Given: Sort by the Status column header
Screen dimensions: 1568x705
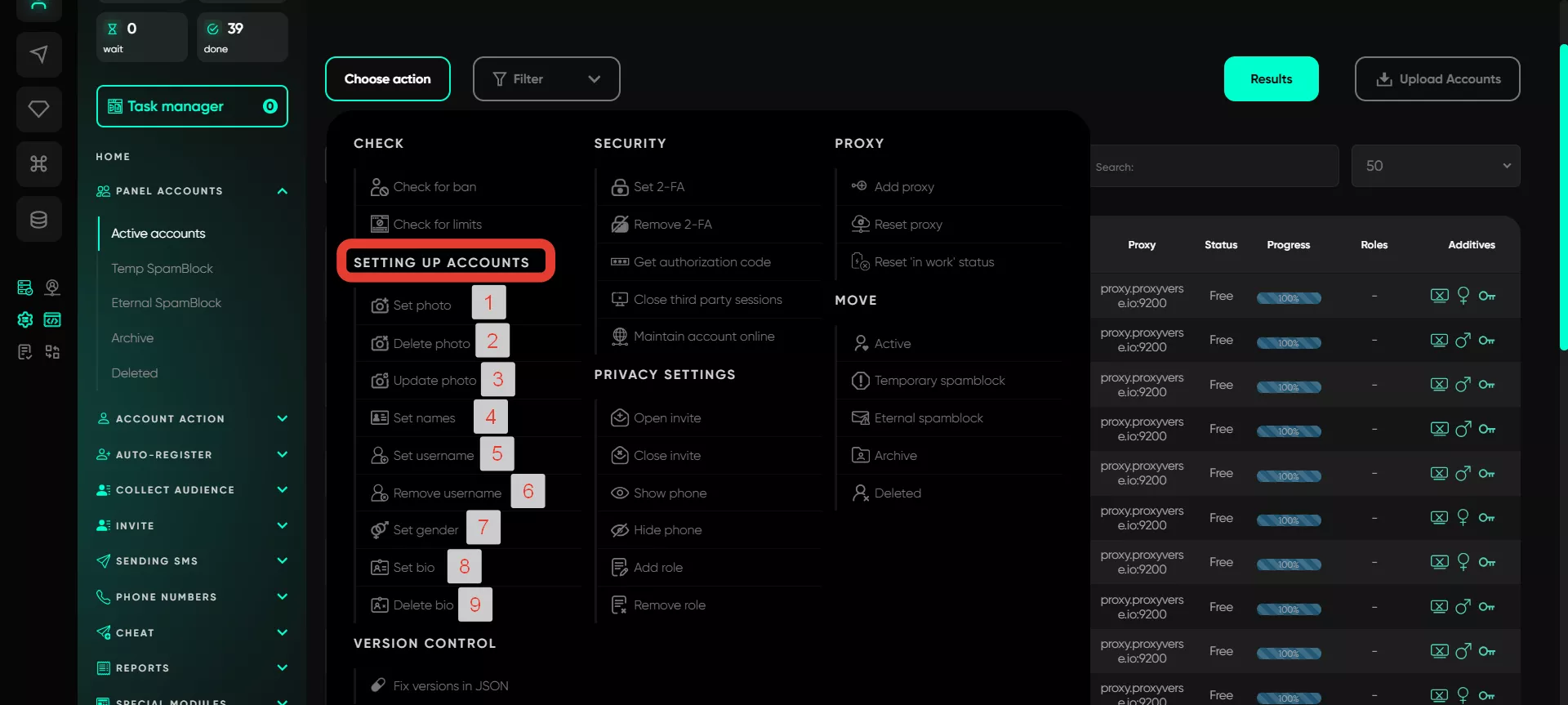Looking at the screenshot, I should [1221, 244].
